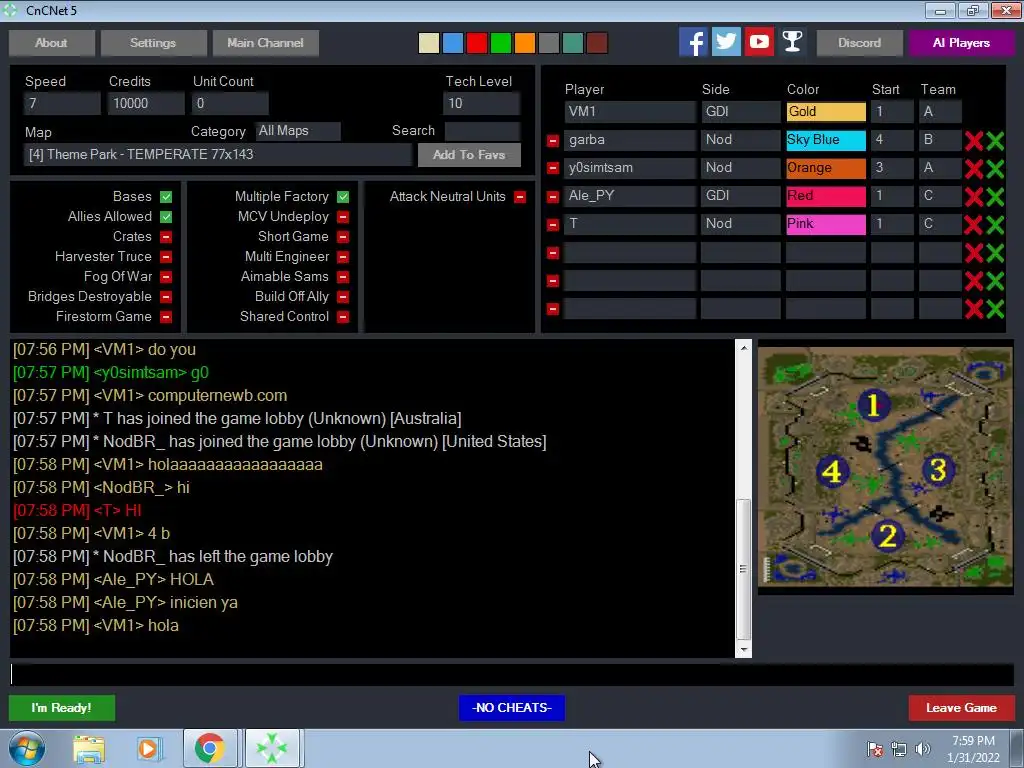Viewport: 1024px width, 768px height.
Task: Click the -NO CHEATS- button
Action: (512, 708)
